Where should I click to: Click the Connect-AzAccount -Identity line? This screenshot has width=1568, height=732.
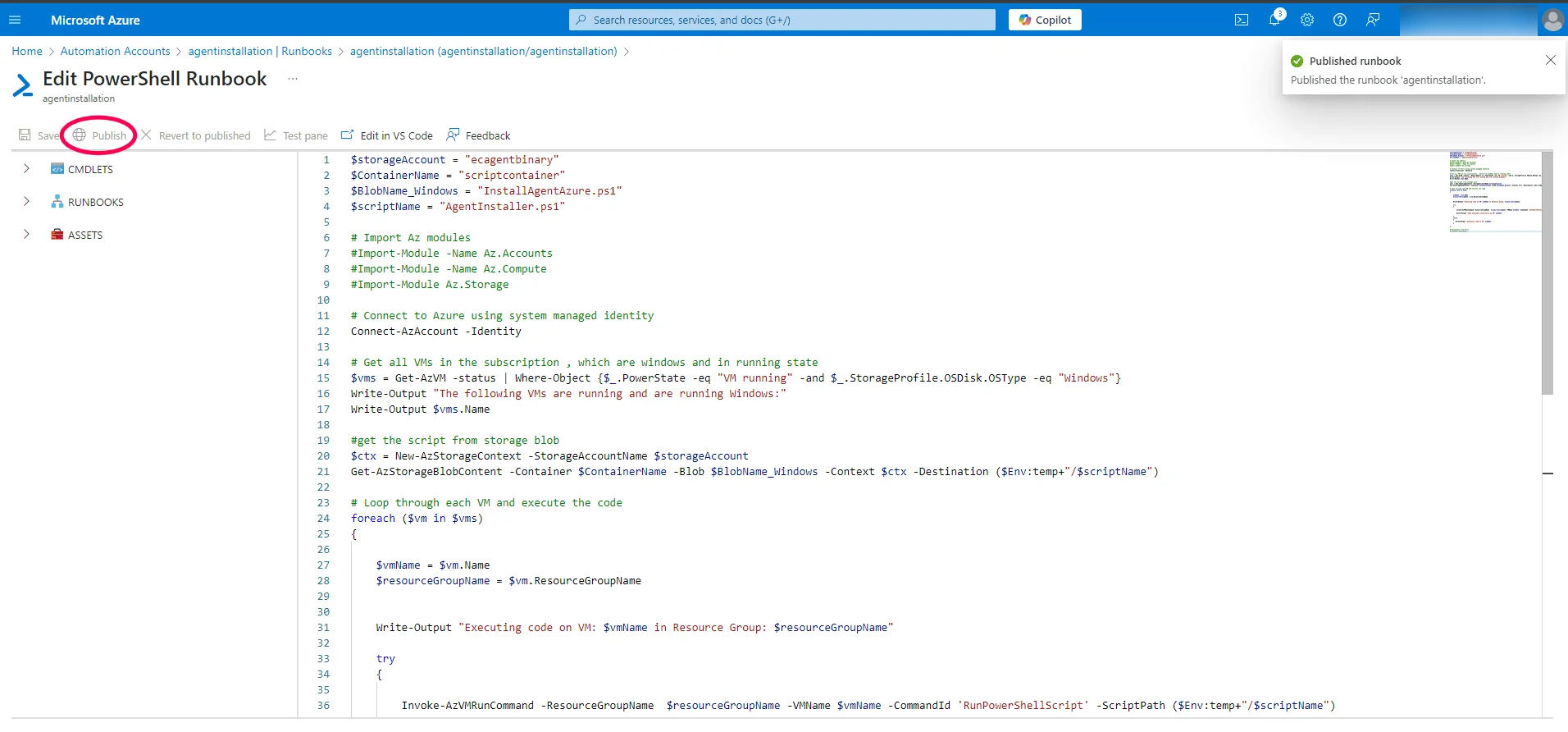pyautogui.click(x=436, y=332)
